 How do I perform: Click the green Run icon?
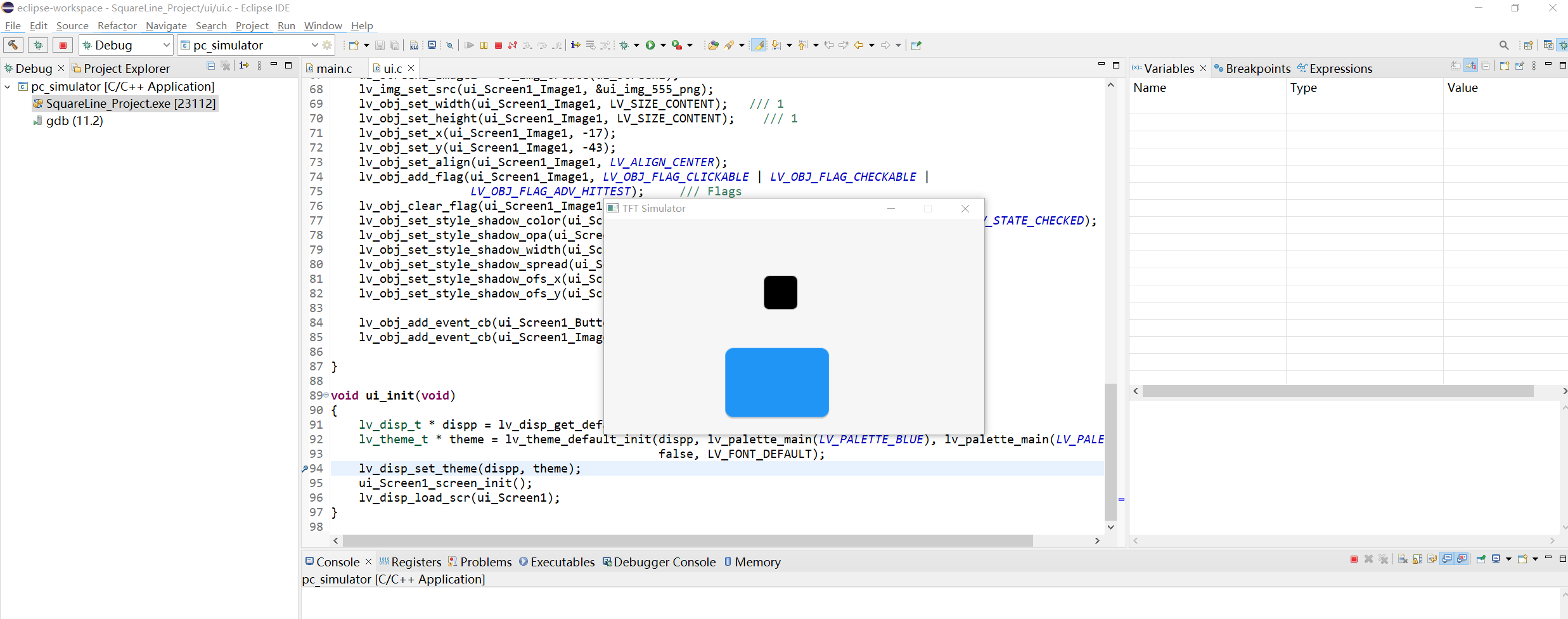point(650,45)
